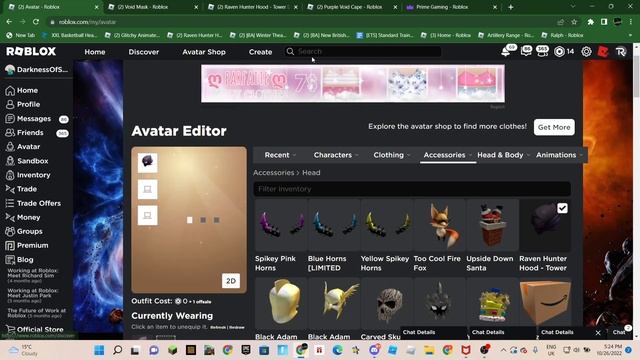
Task: Open File Explorer from the taskbar
Action: point(429,350)
